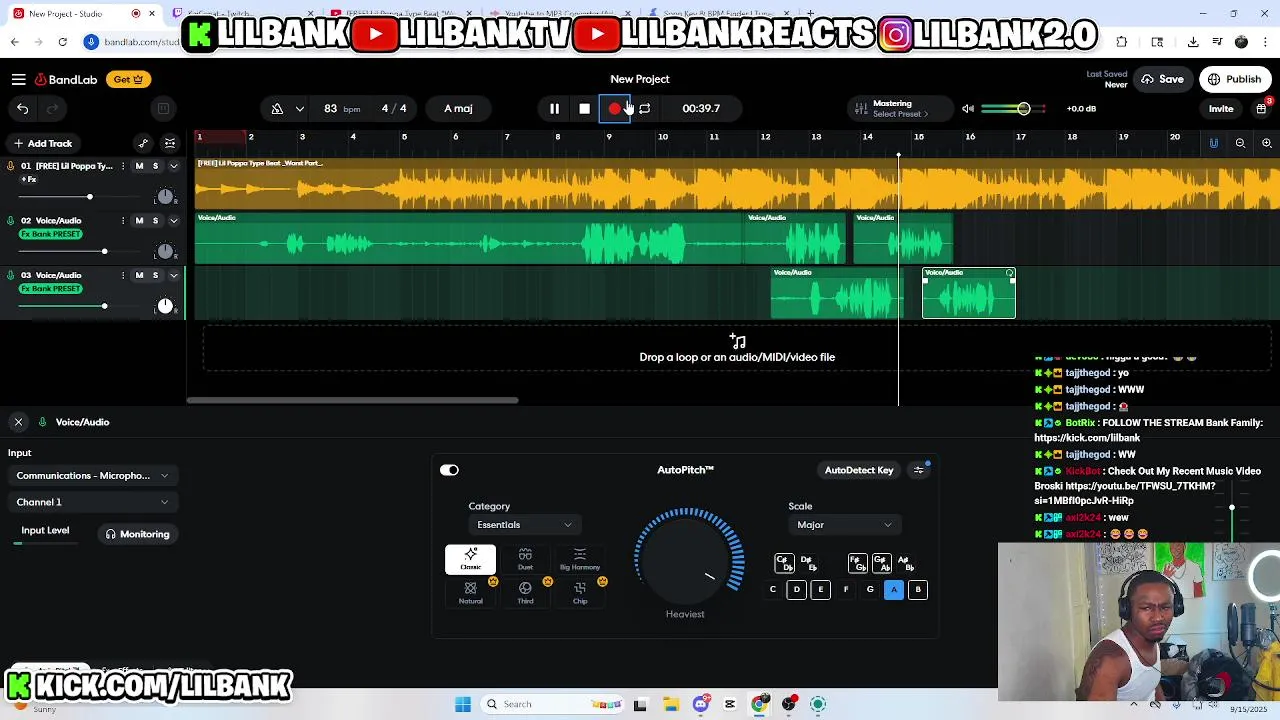The height and width of the screenshot is (720, 1280).
Task: Expand track 02 options chevron
Action: coord(173,220)
